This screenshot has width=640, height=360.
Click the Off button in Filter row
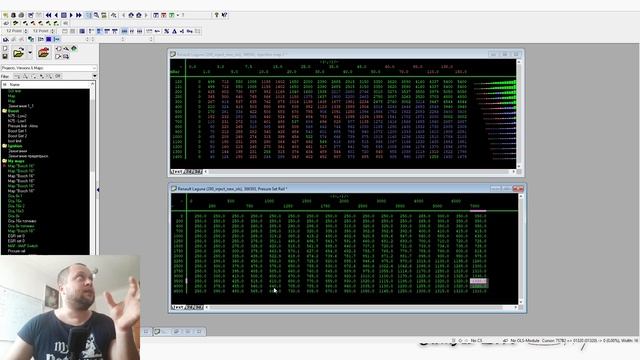[58, 76]
